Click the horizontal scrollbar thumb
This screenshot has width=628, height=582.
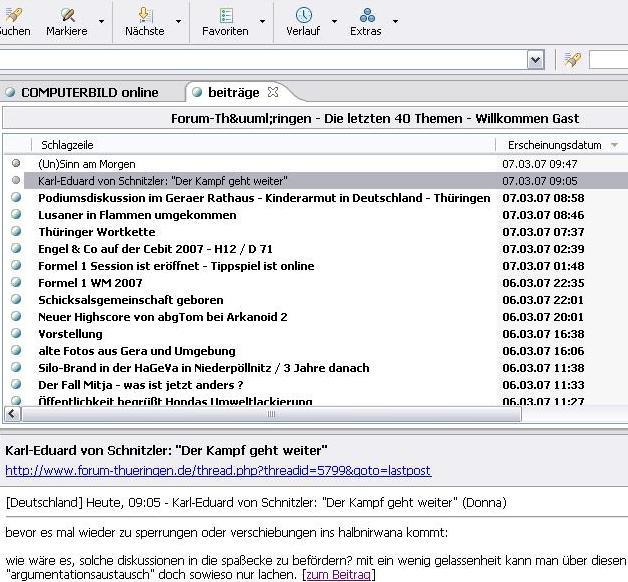point(271,414)
